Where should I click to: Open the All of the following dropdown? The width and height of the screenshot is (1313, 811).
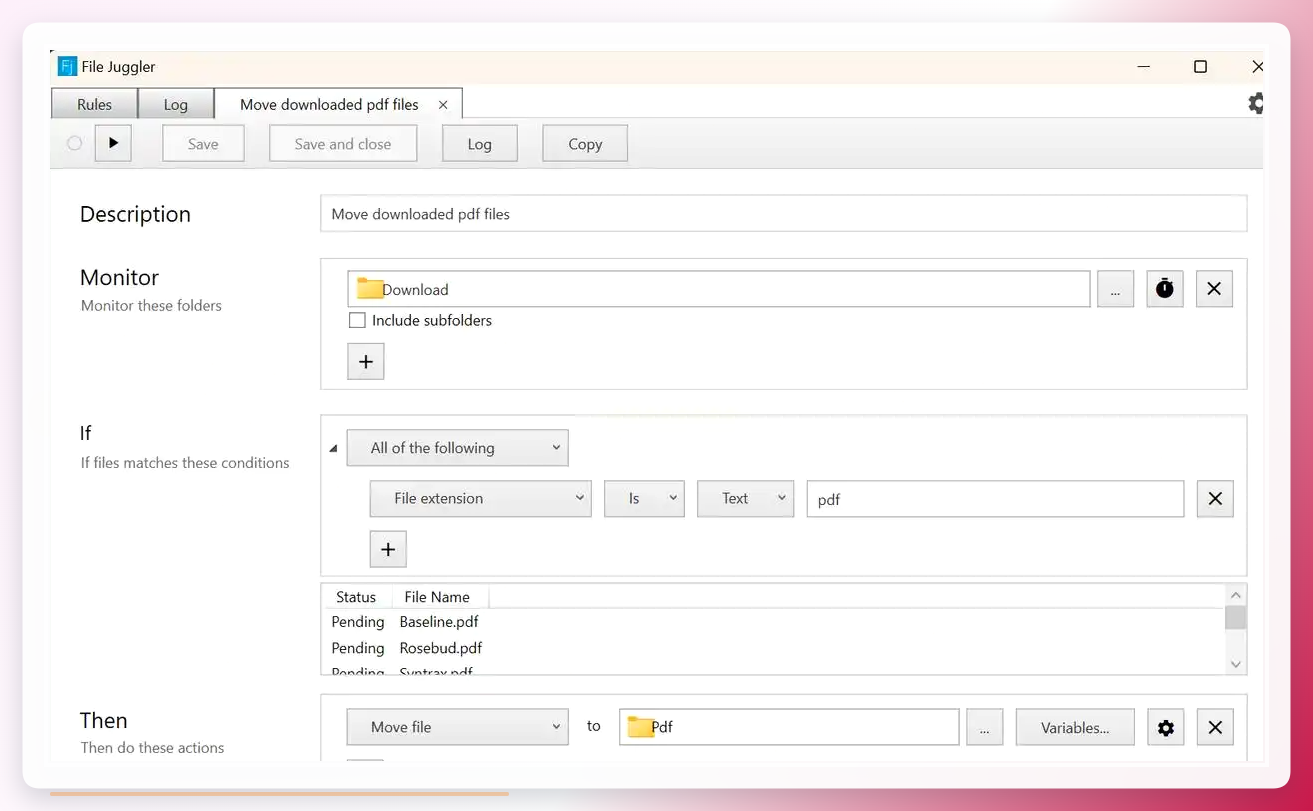coord(458,448)
